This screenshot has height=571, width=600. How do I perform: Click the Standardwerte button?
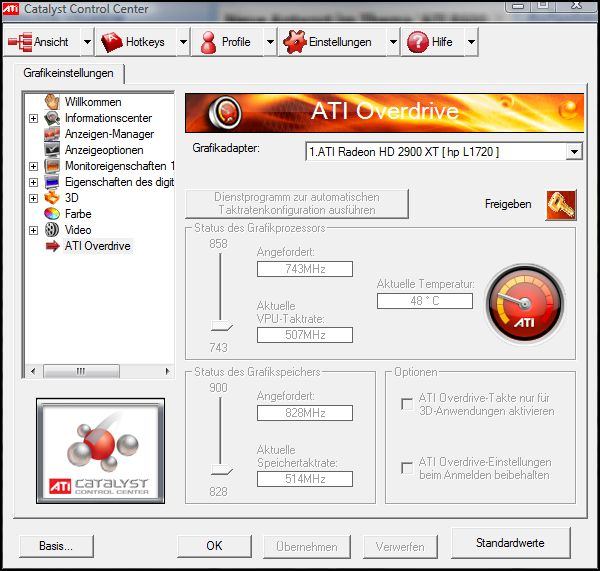tap(510, 543)
